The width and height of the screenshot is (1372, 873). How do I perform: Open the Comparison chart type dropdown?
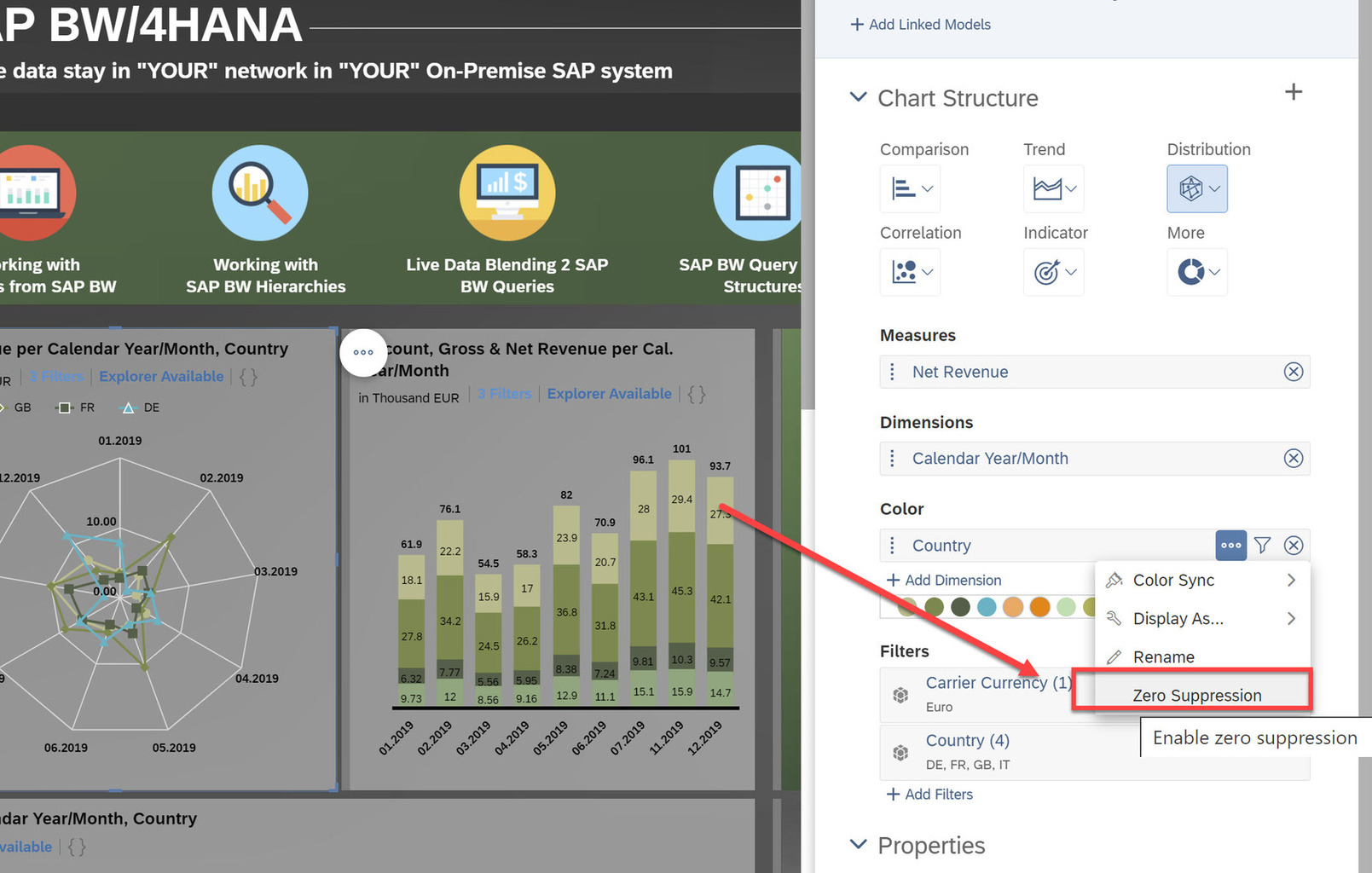911,188
